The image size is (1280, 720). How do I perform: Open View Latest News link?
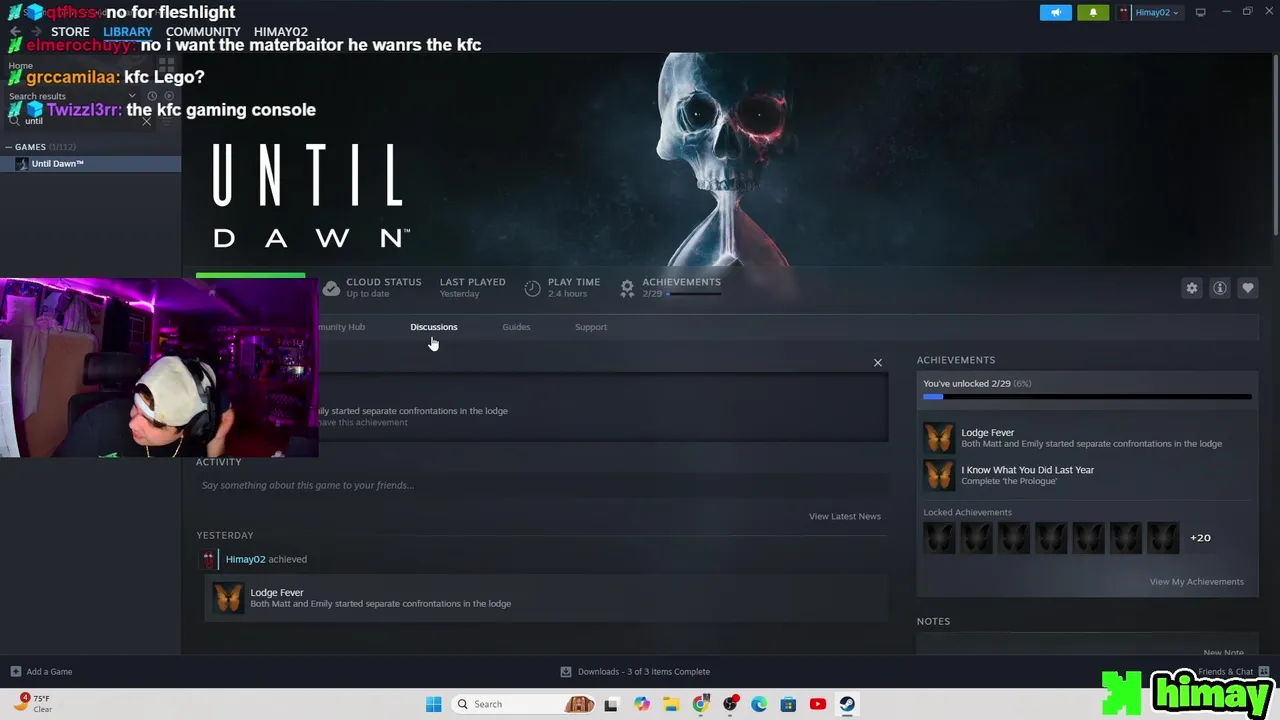point(845,516)
